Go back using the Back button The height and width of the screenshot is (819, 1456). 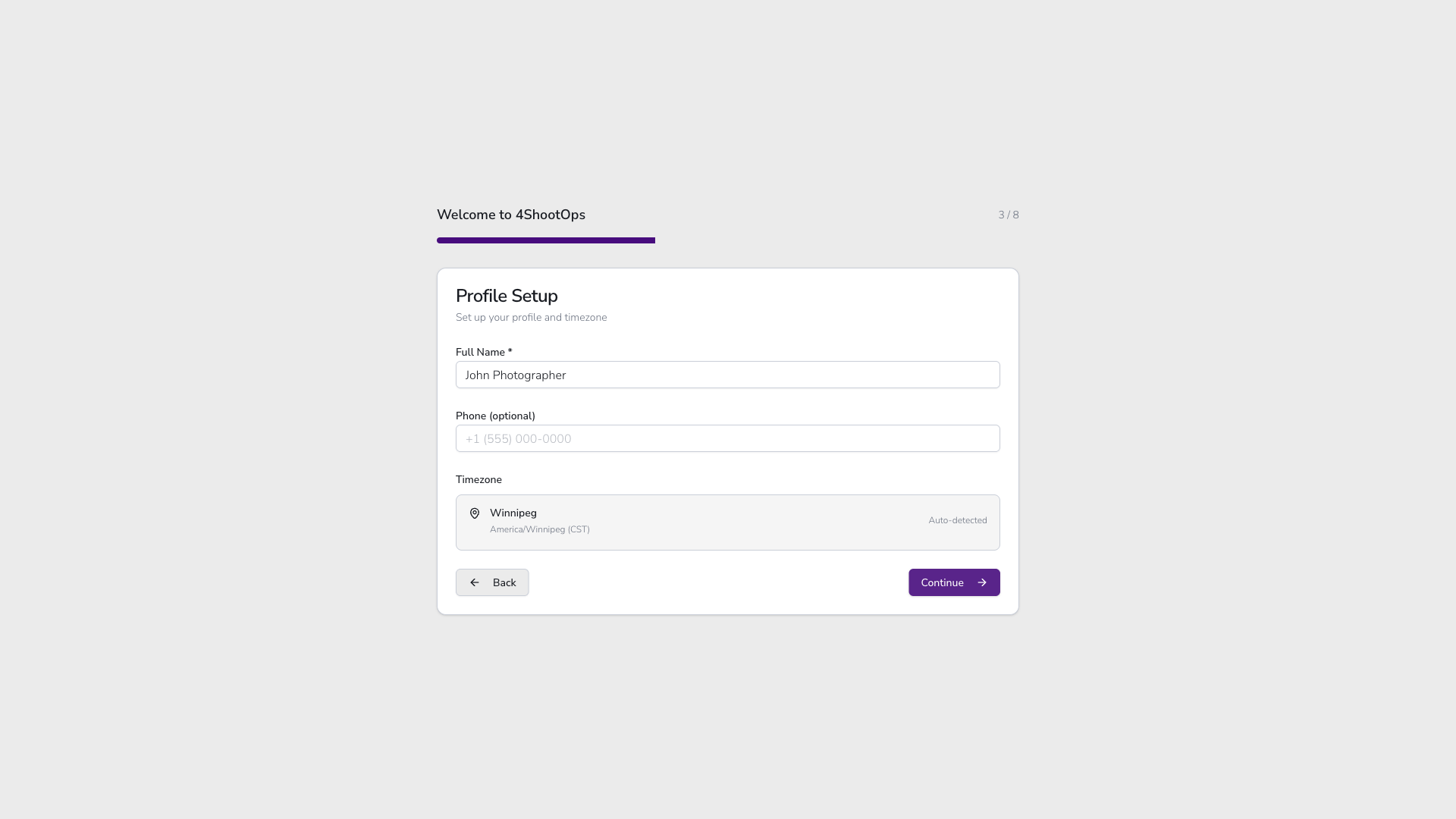pos(491,582)
